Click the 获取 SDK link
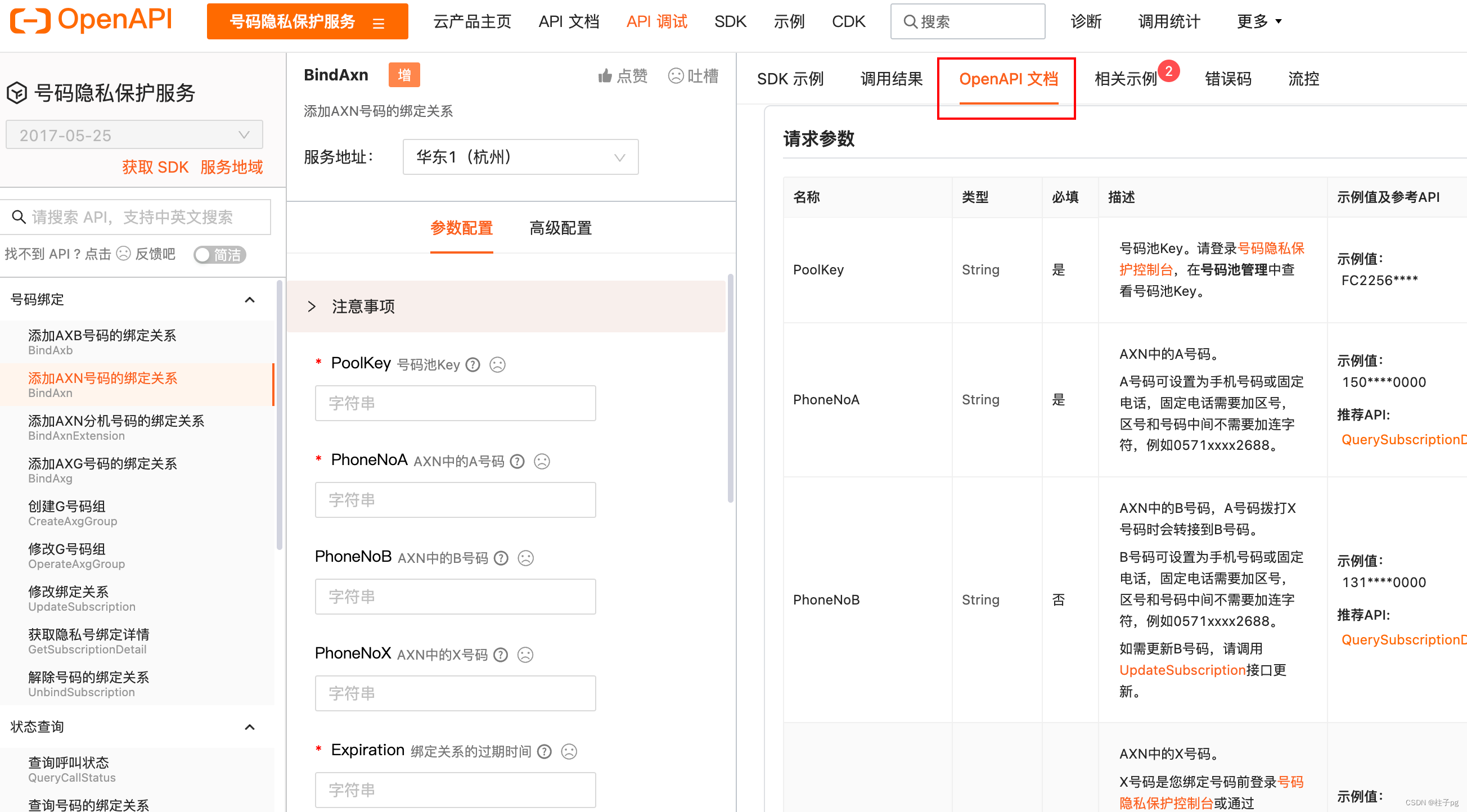The image size is (1467, 812). click(155, 166)
